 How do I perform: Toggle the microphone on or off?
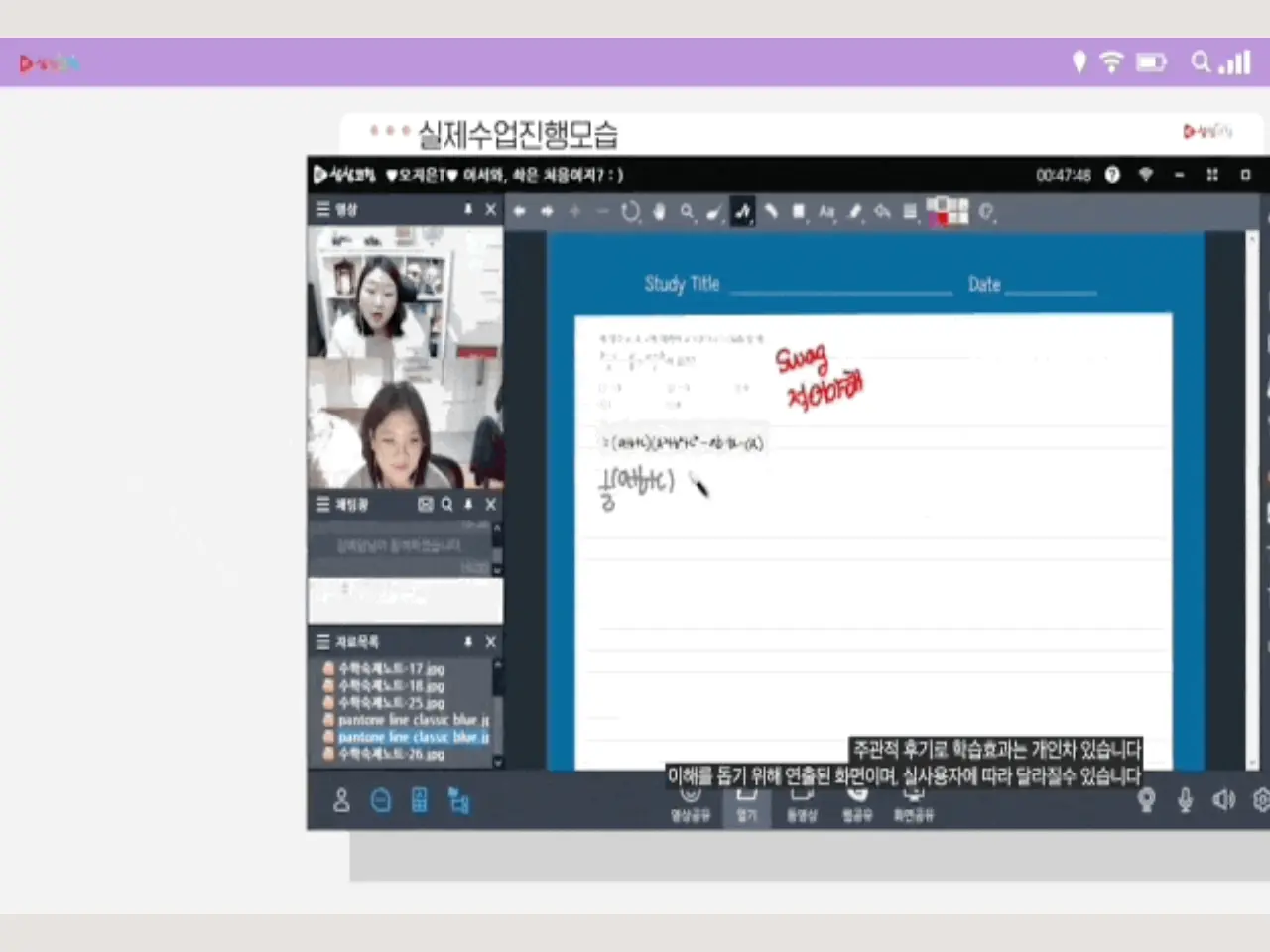[x=1185, y=799]
